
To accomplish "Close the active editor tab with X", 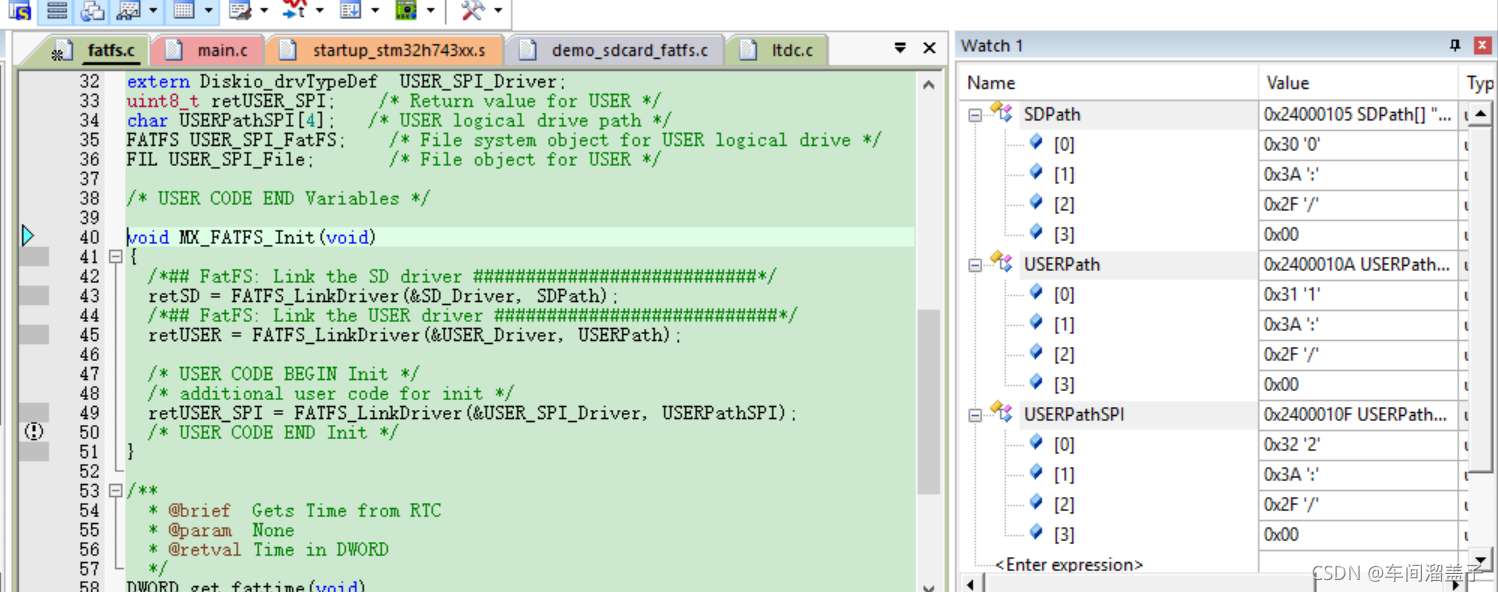I will point(929,48).
